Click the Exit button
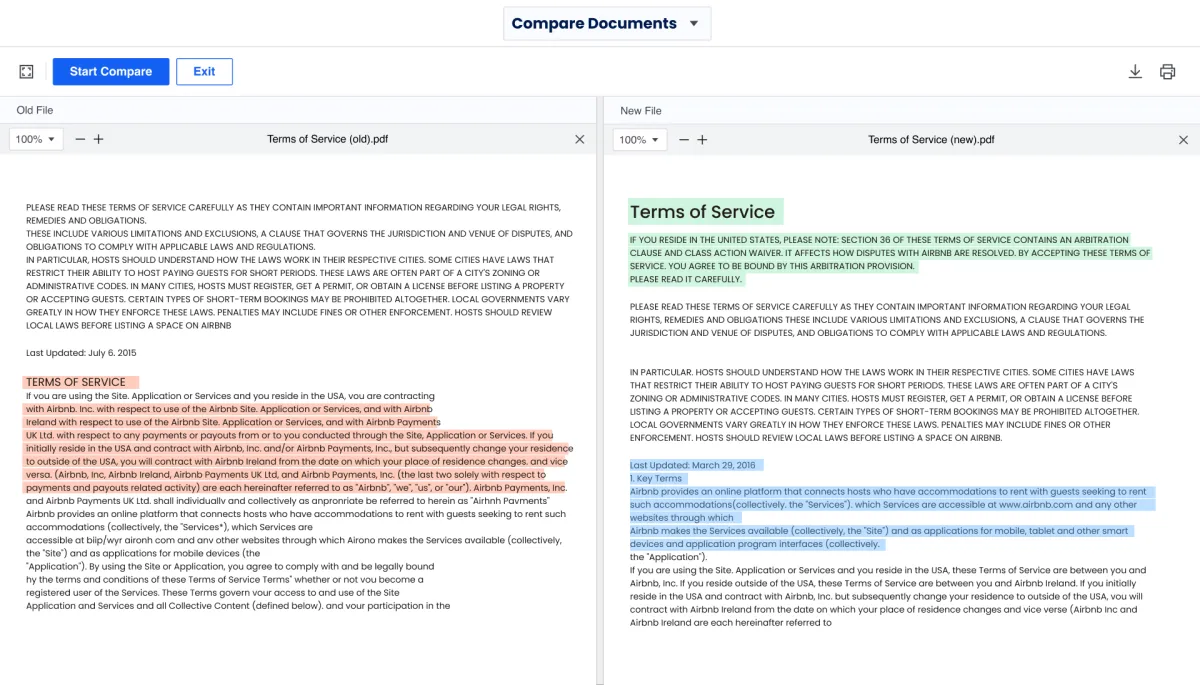The width and height of the screenshot is (1200, 685). pyautogui.click(x=204, y=72)
